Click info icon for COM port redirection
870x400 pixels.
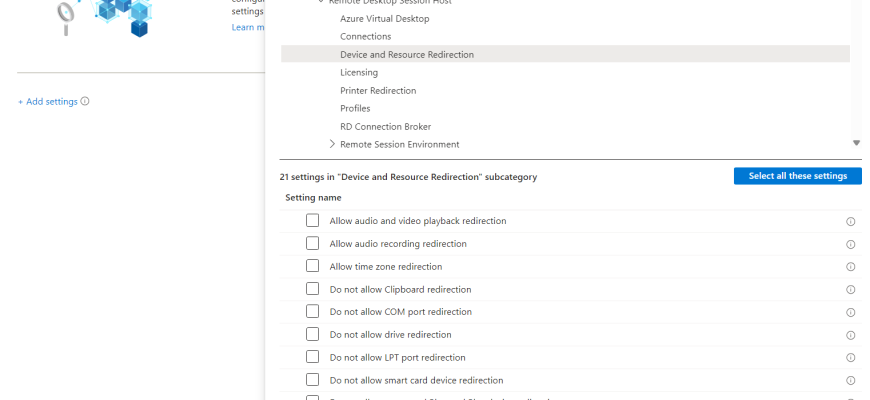tap(851, 312)
